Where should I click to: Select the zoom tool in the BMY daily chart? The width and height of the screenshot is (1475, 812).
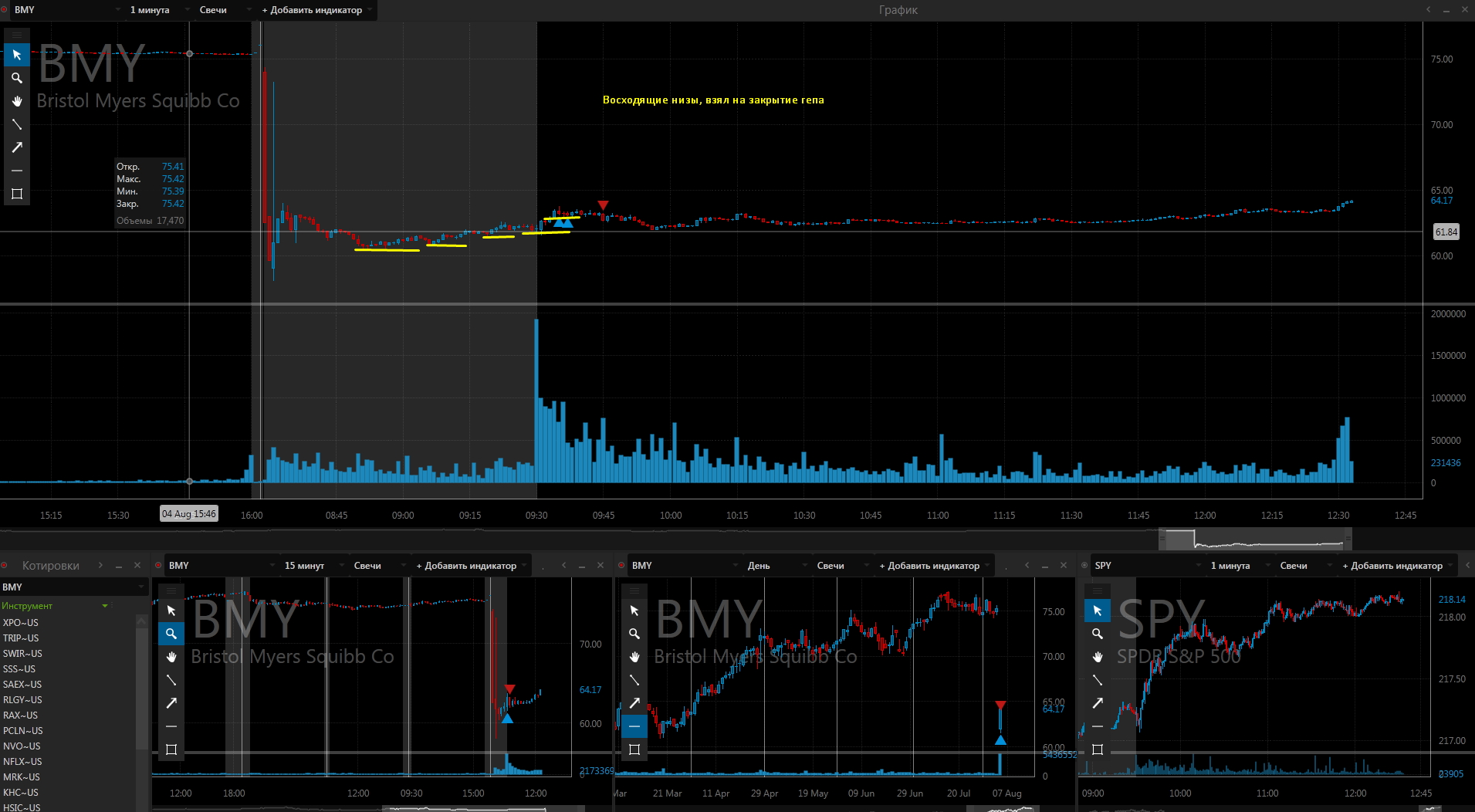point(634,634)
